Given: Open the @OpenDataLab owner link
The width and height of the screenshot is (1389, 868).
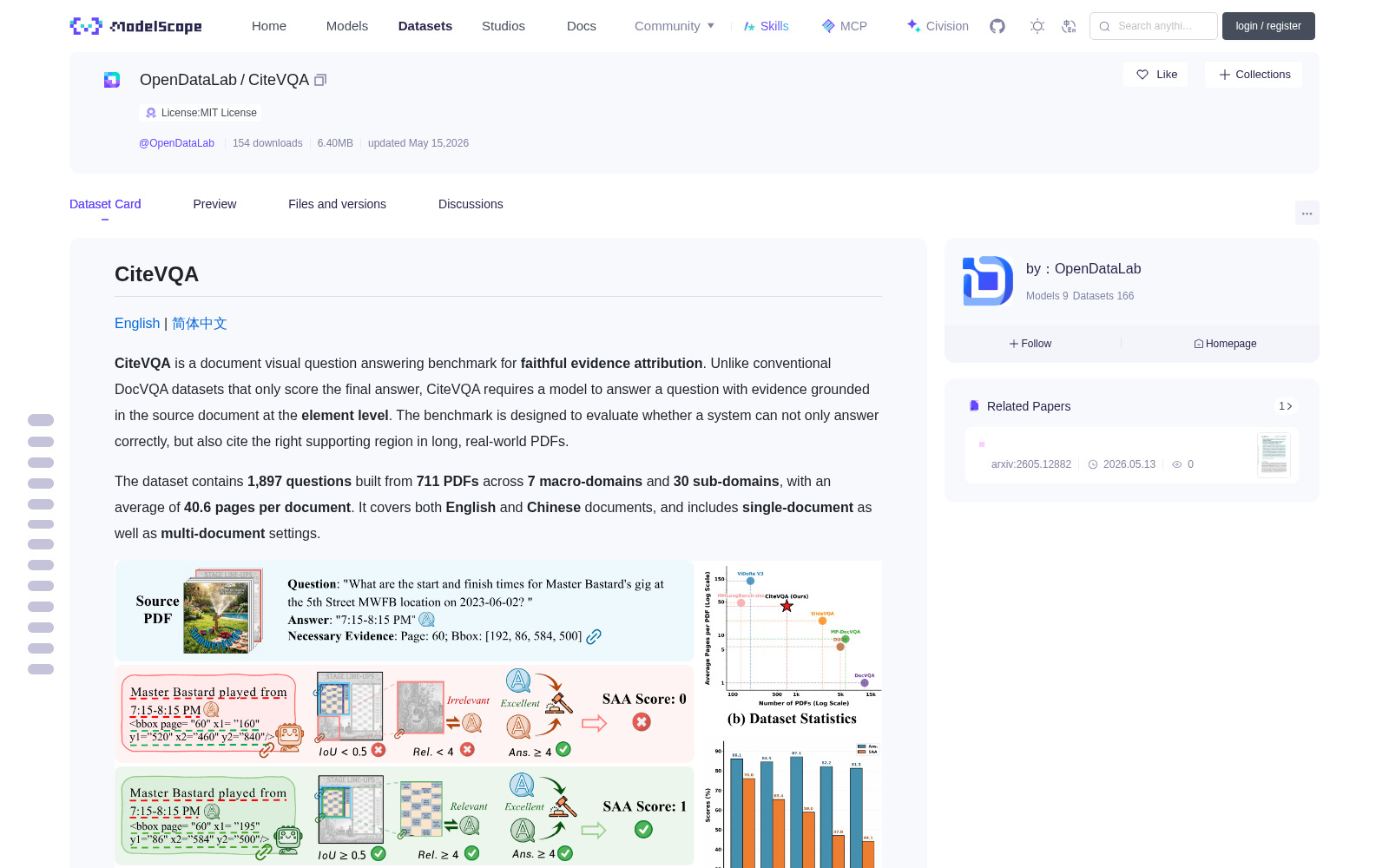Looking at the screenshot, I should click(x=176, y=143).
